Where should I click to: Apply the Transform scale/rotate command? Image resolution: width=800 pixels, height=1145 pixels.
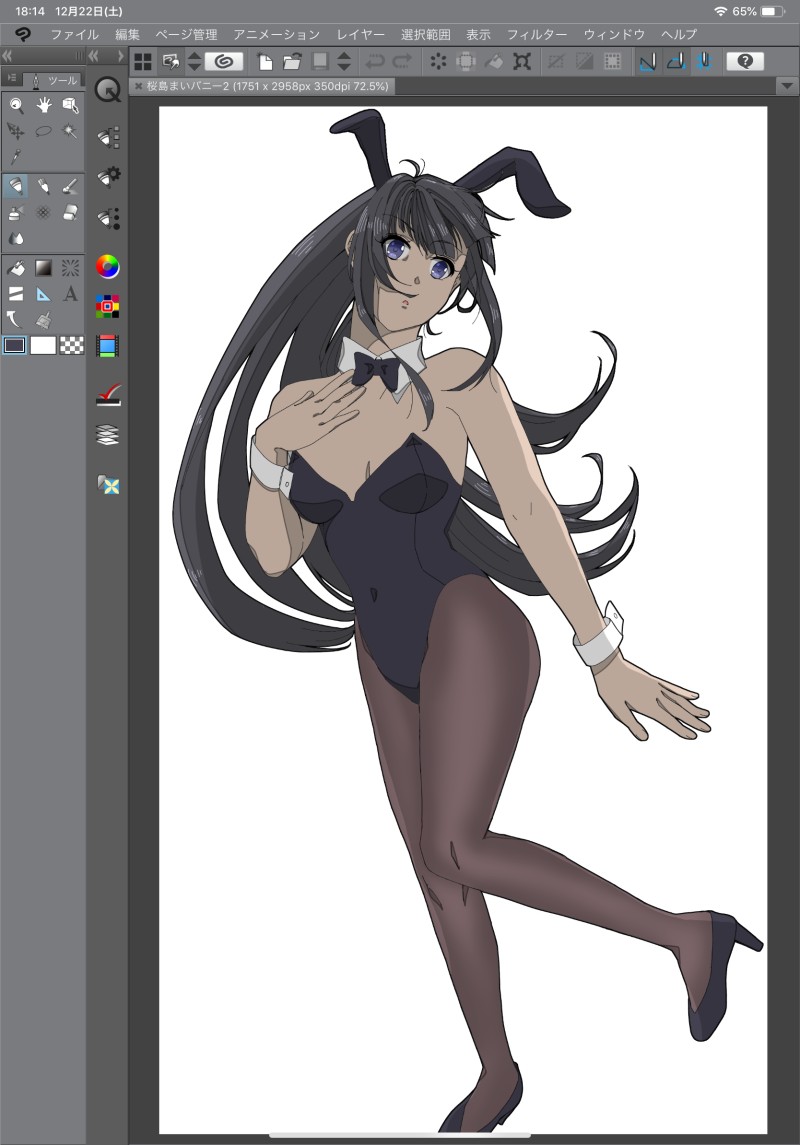coord(522,62)
